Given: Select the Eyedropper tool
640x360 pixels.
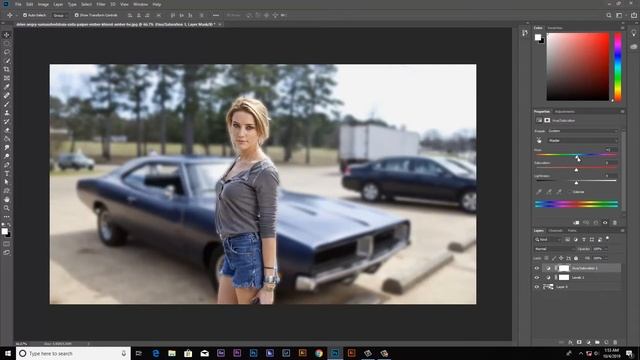Looking at the screenshot, I should click(x=7, y=87).
